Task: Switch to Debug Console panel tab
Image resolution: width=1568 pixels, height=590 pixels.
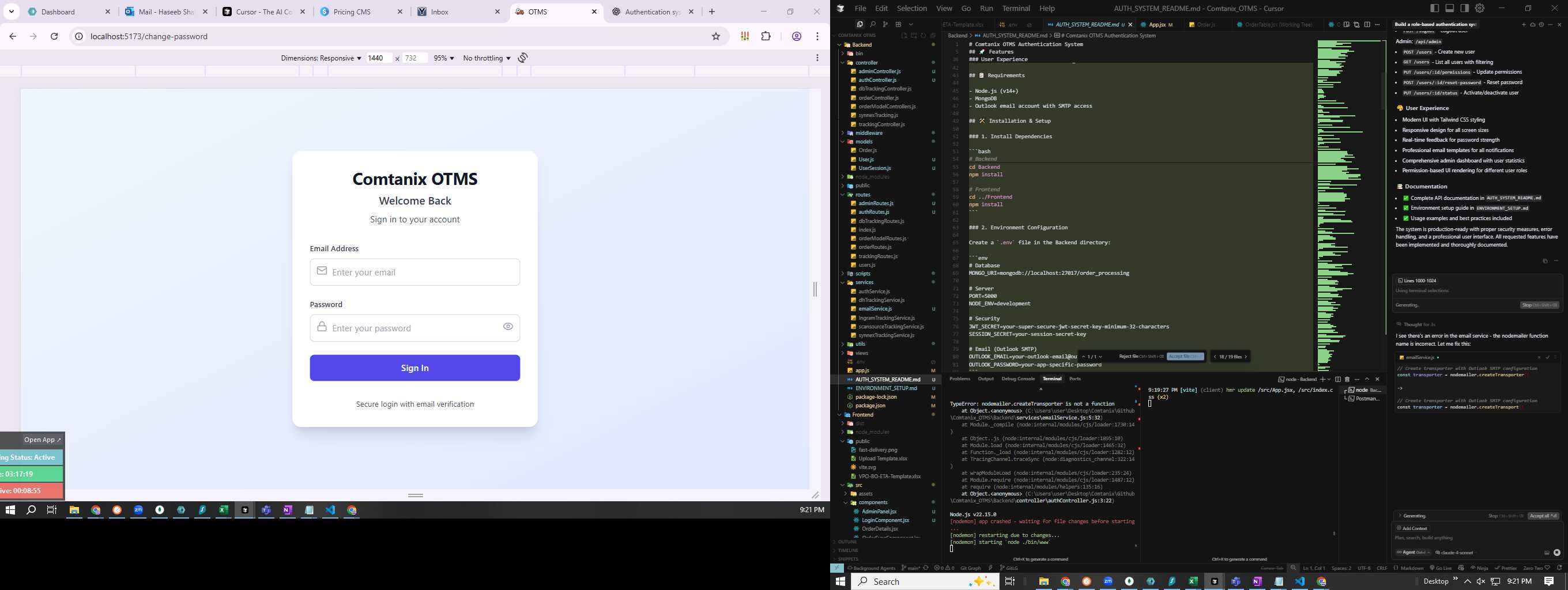Action: 1017,379
